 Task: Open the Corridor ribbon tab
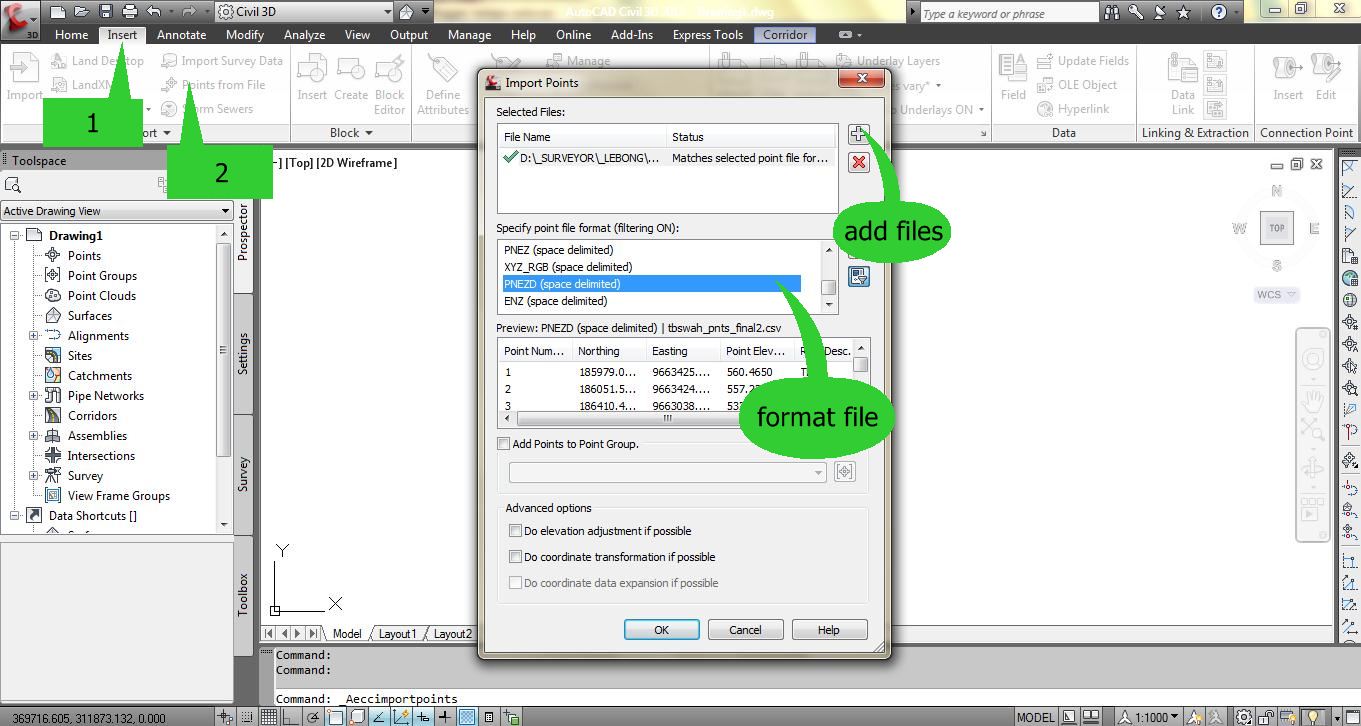pos(785,34)
